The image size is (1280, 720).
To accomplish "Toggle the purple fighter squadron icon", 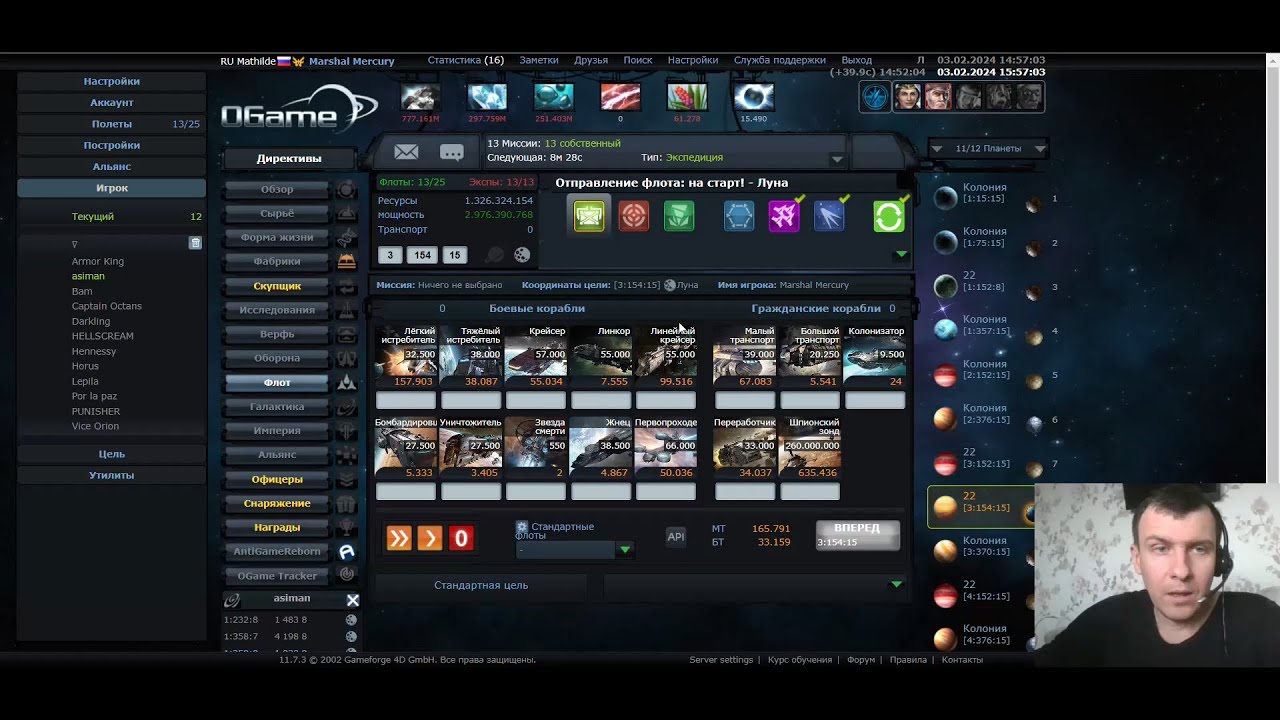I will tap(784, 216).
